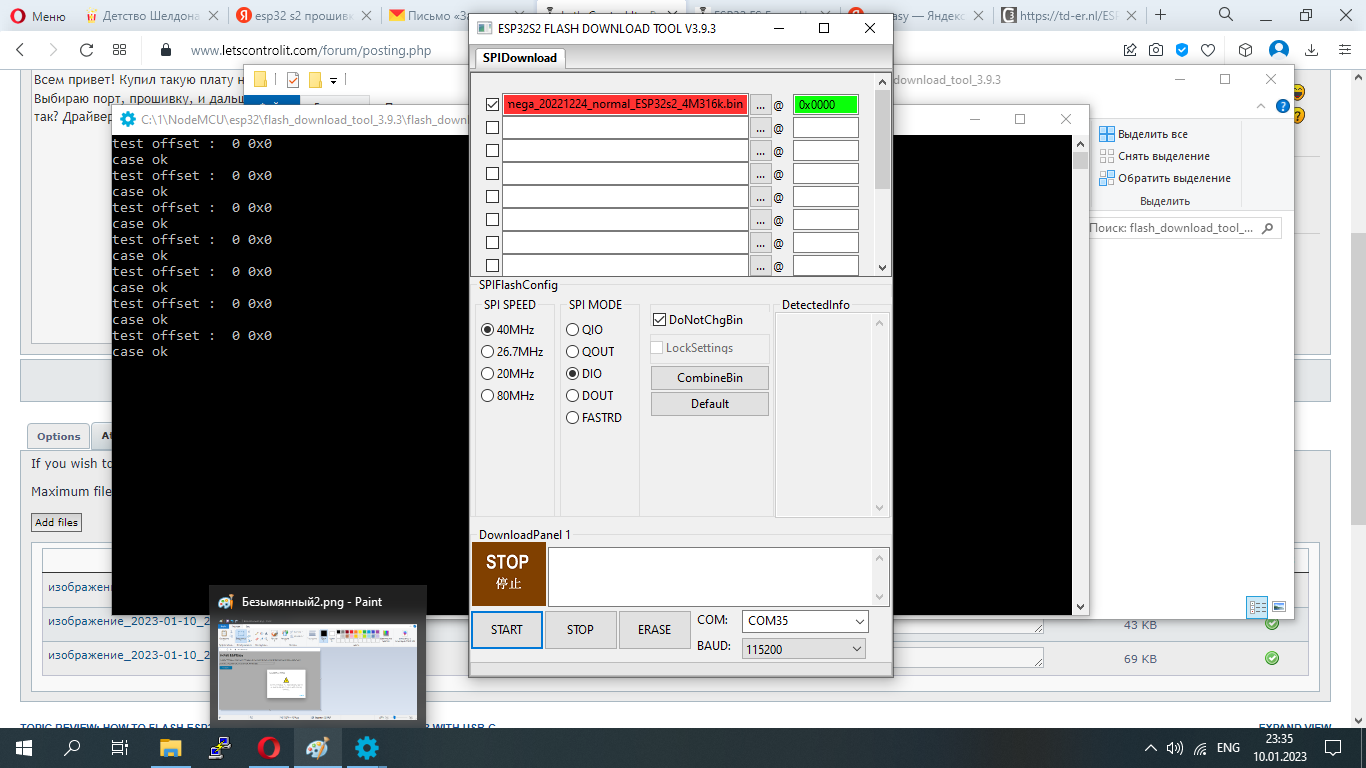
Task: Click Explorer's 'Выделить все' icon
Action: 1107,134
